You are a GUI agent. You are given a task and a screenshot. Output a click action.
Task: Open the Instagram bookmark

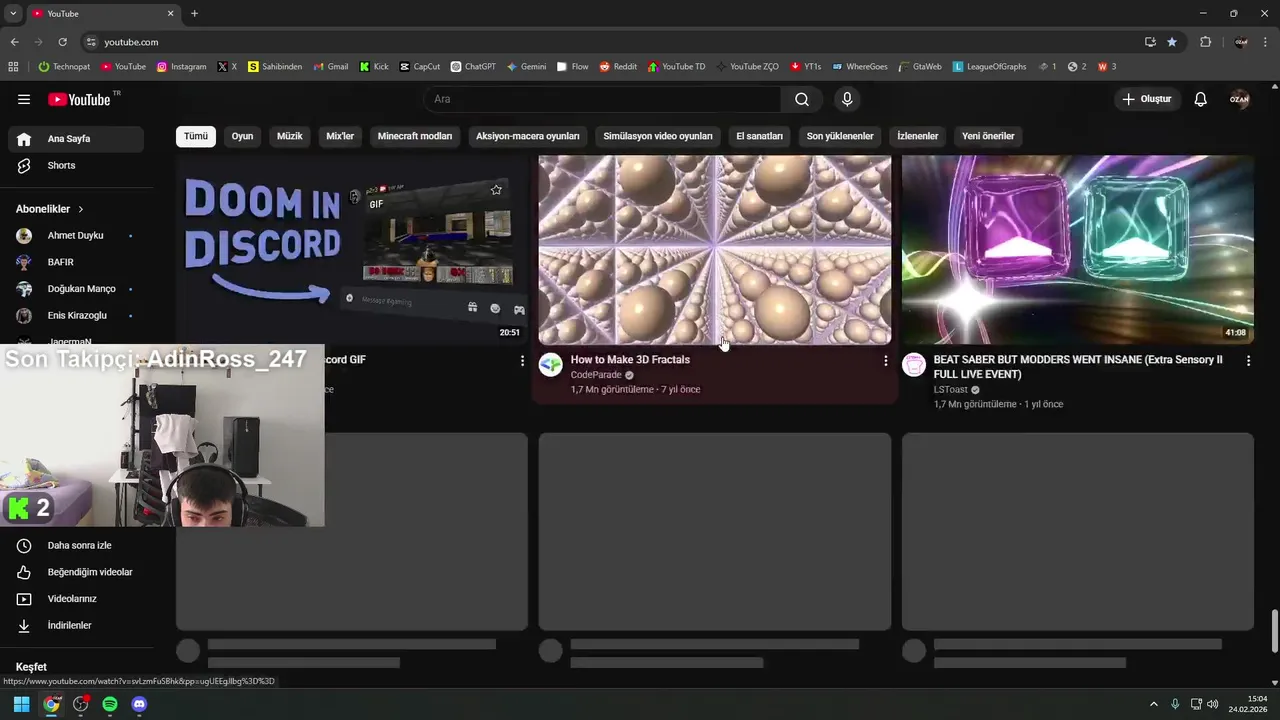tap(181, 67)
